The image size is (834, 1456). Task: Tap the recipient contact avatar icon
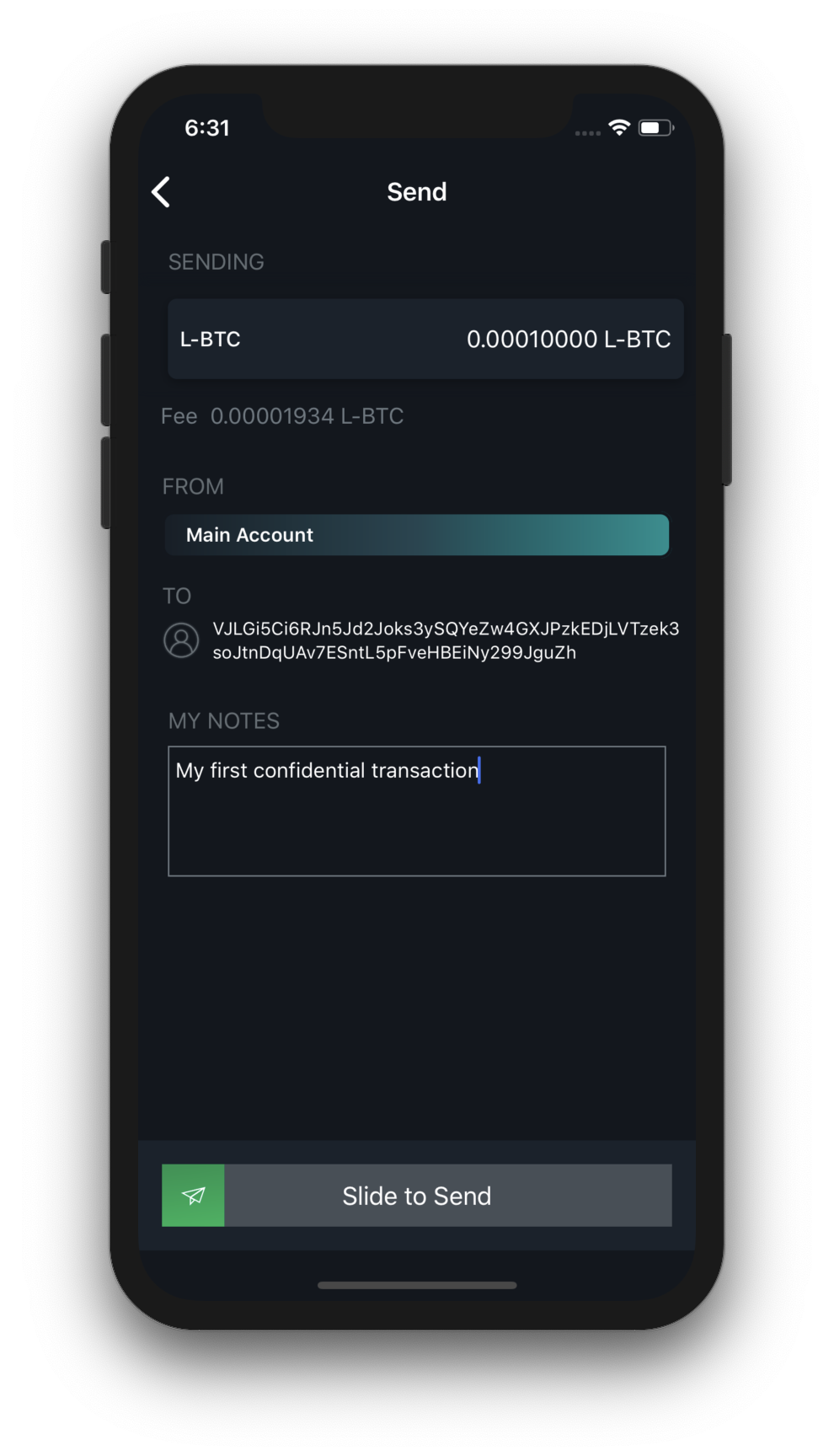click(181, 640)
